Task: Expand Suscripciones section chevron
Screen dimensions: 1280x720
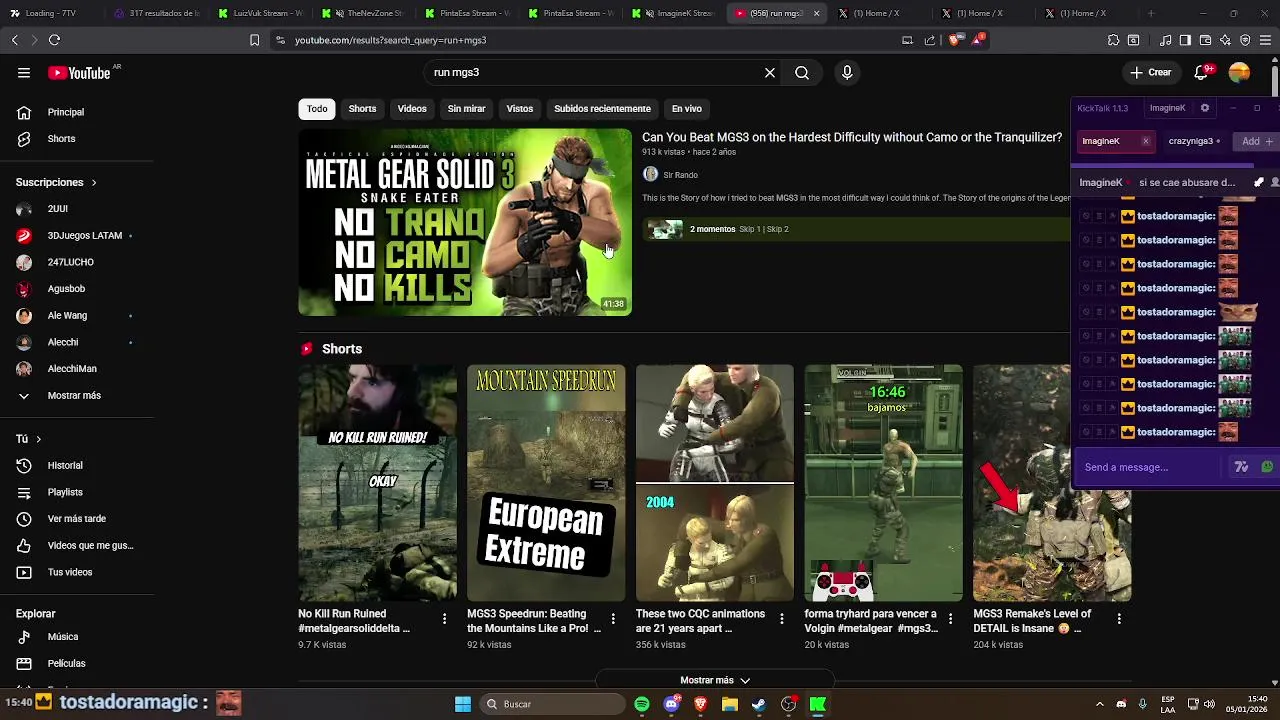Action: [x=94, y=183]
